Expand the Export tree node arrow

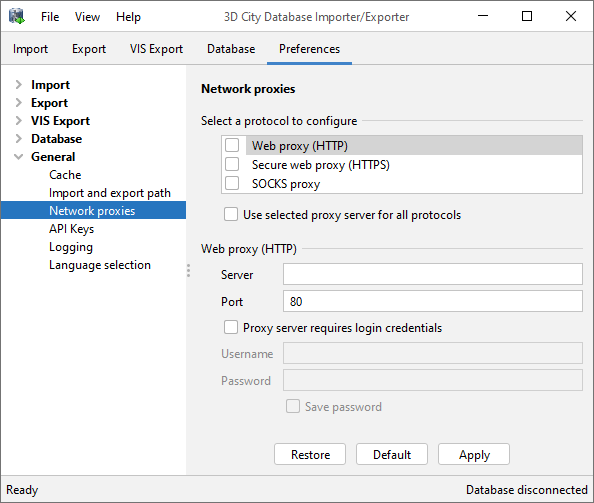pos(18,102)
